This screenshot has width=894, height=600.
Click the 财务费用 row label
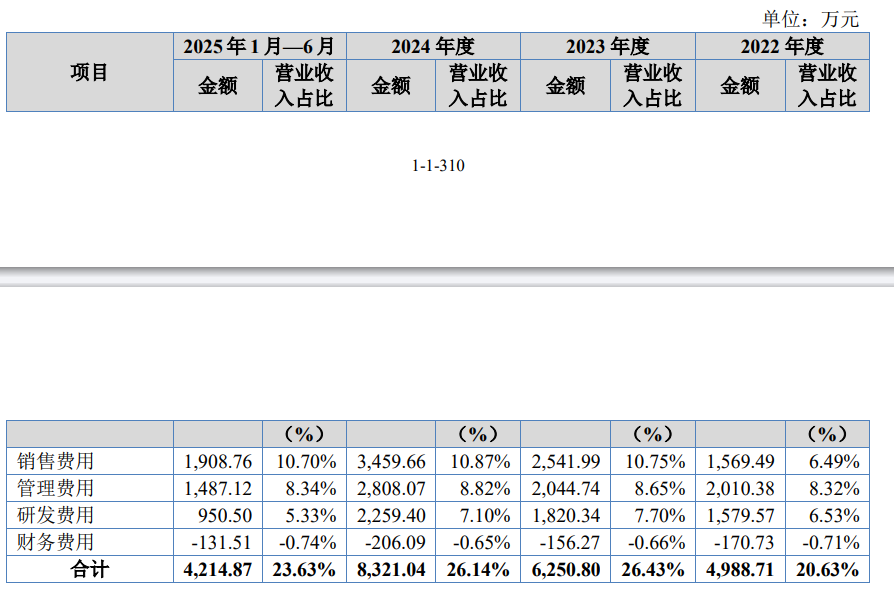[56, 542]
